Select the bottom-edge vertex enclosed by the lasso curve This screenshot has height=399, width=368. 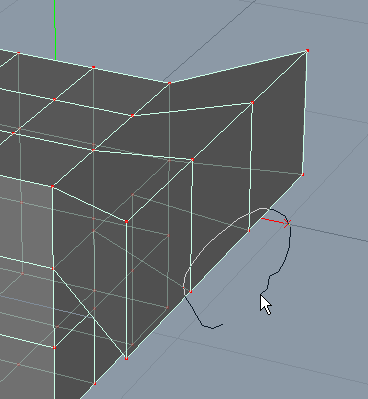pos(191,292)
